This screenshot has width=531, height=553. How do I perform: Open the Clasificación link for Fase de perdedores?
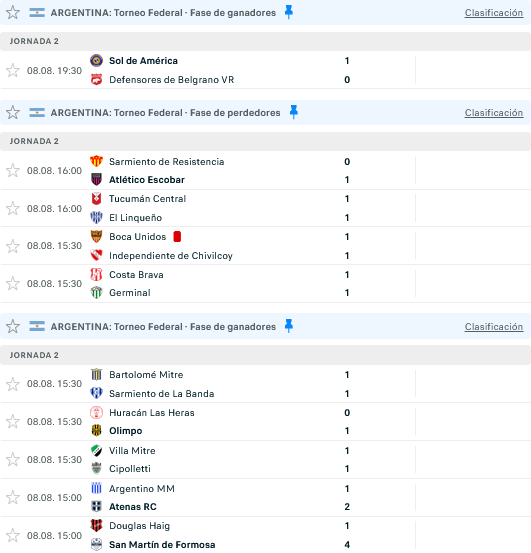click(x=494, y=113)
